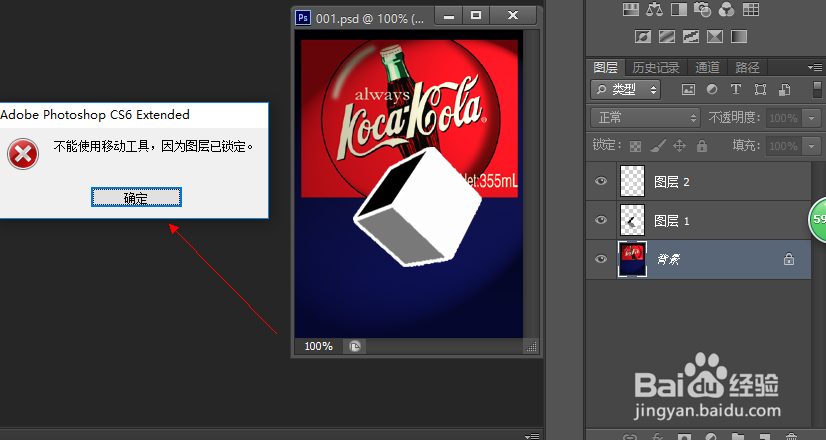Select the 图层 1 layer thumbnail
The height and width of the screenshot is (440, 826).
(632, 220)
